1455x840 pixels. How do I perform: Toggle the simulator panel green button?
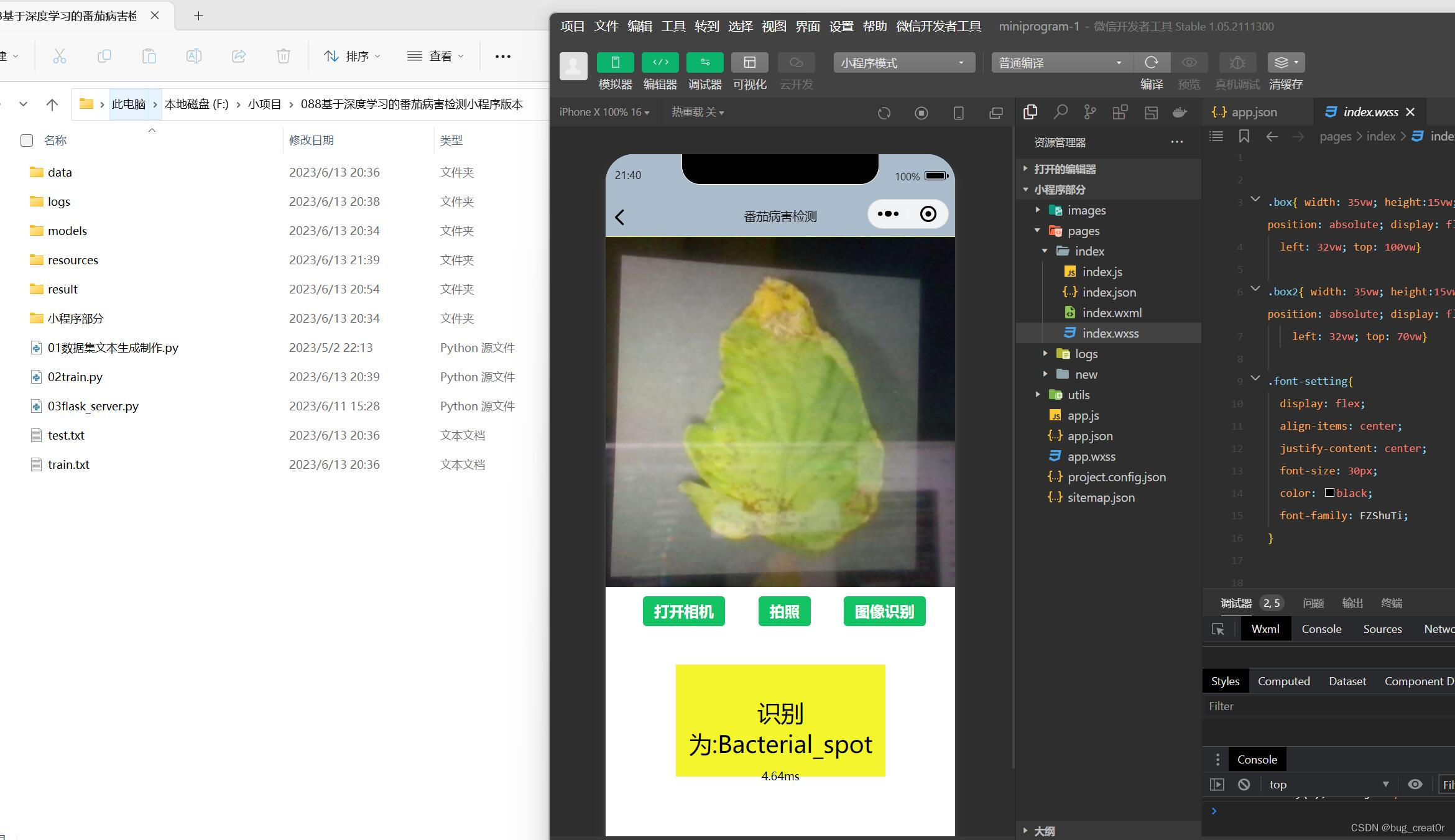click(615, 62)
